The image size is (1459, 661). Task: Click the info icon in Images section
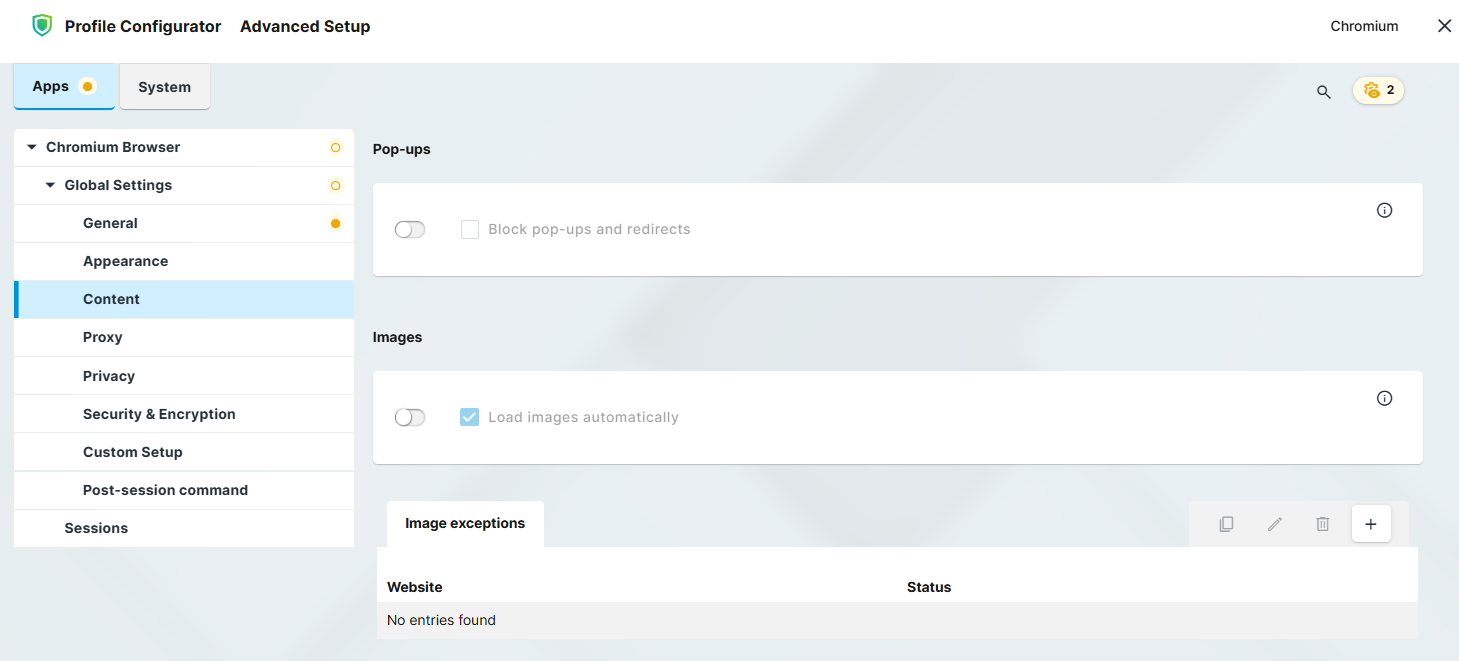pos(1384,398)
